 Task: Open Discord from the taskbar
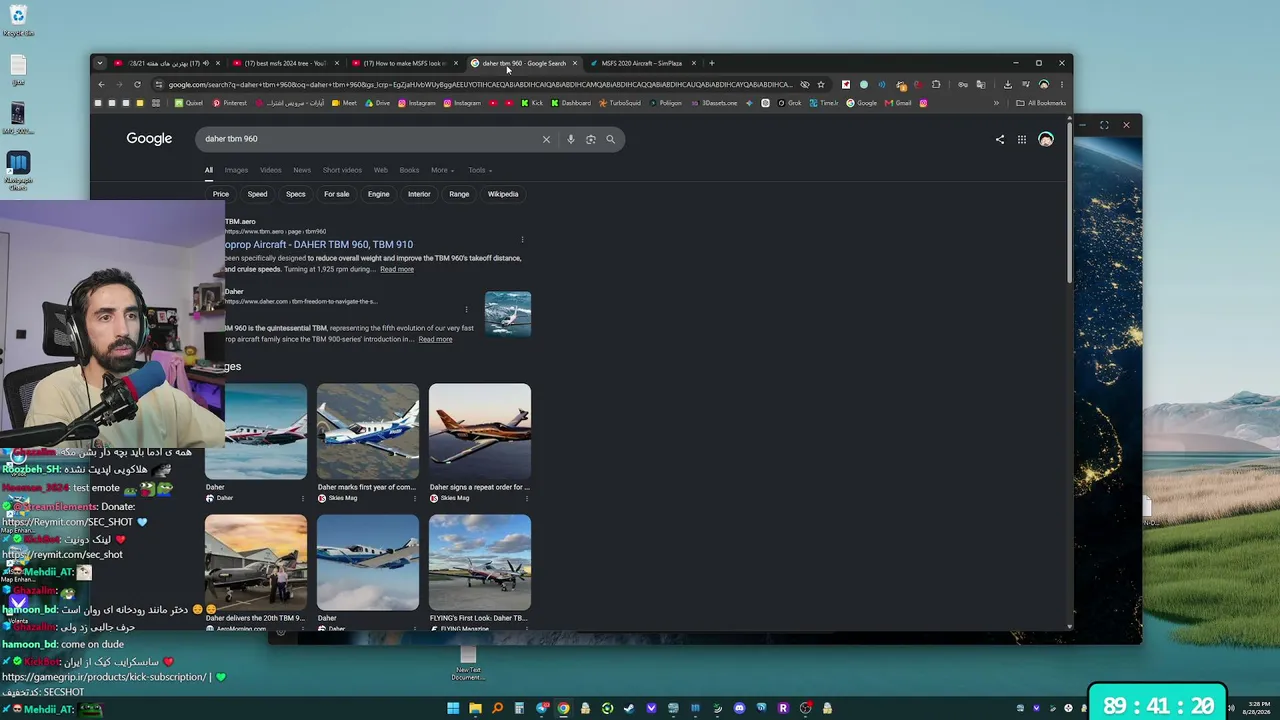(739, 708)
